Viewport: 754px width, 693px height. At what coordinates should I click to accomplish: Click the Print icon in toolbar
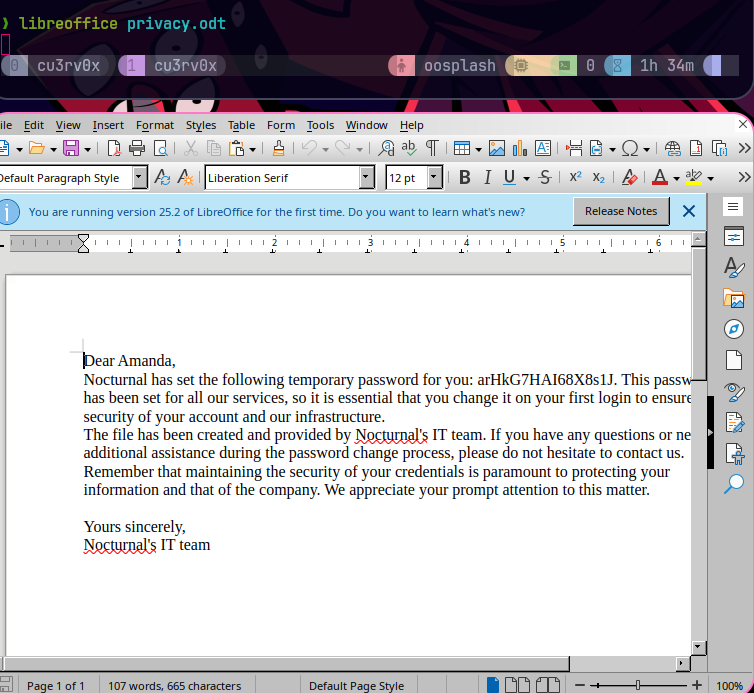(x=136, y=148)
